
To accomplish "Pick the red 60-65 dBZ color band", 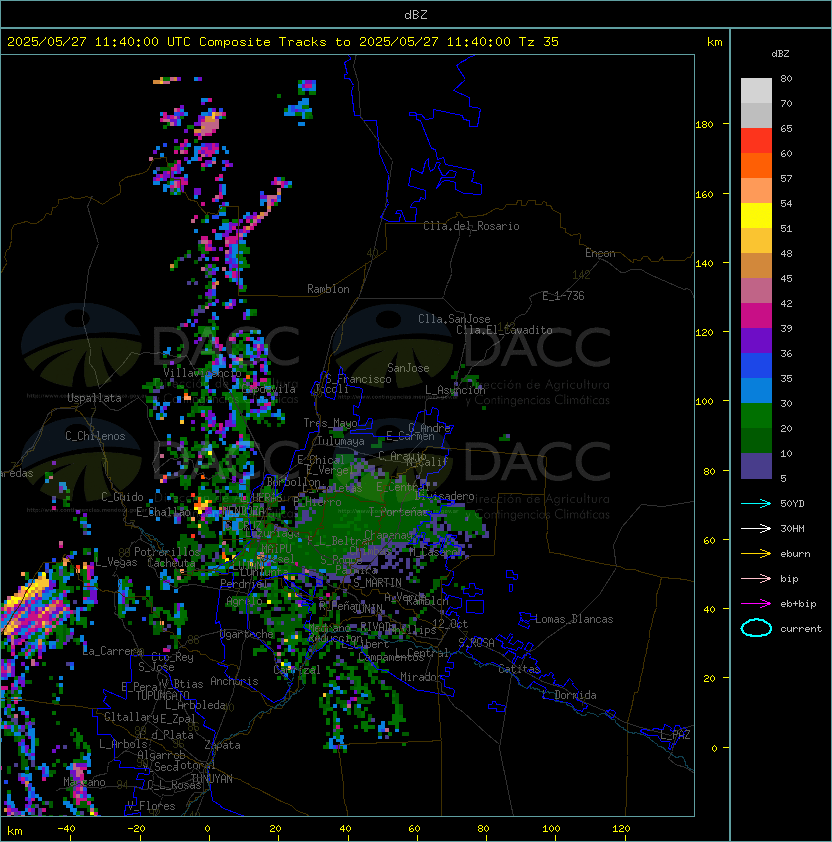I will point(756,140).
